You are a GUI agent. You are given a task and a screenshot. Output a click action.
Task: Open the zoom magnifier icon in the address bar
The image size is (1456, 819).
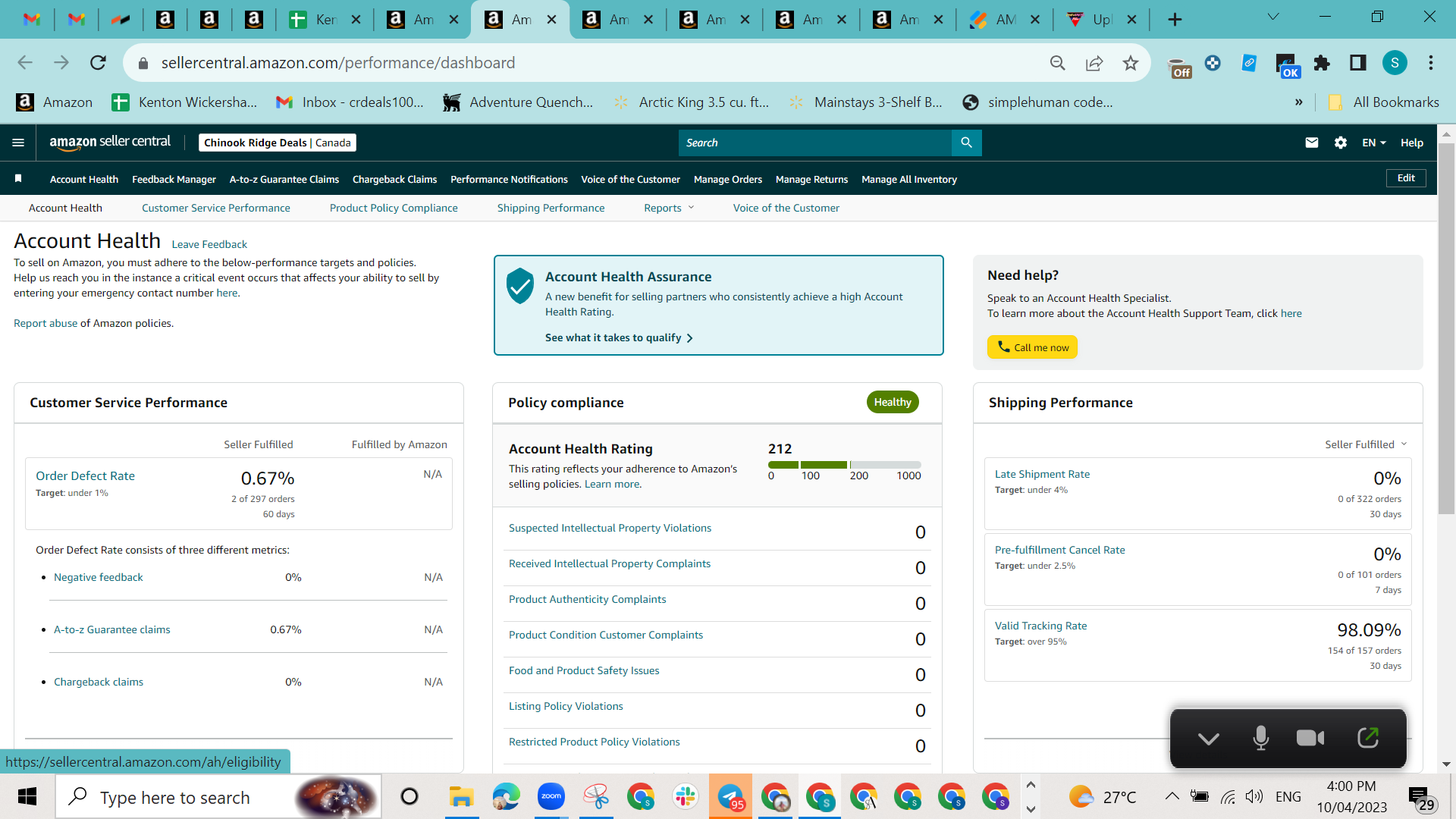pyautogui.click(x=1057, y=63)
